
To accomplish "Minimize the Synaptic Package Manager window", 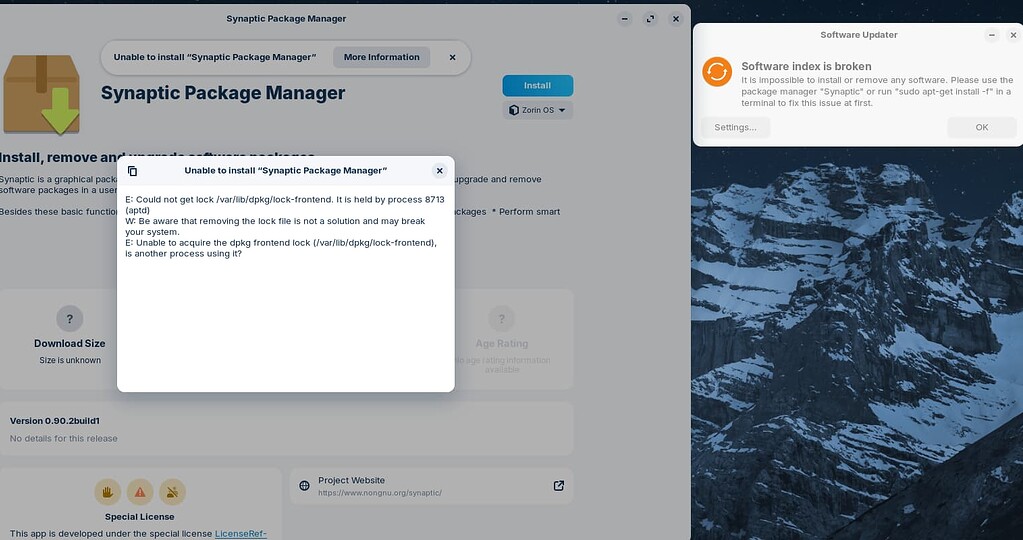I will point(624,19).
